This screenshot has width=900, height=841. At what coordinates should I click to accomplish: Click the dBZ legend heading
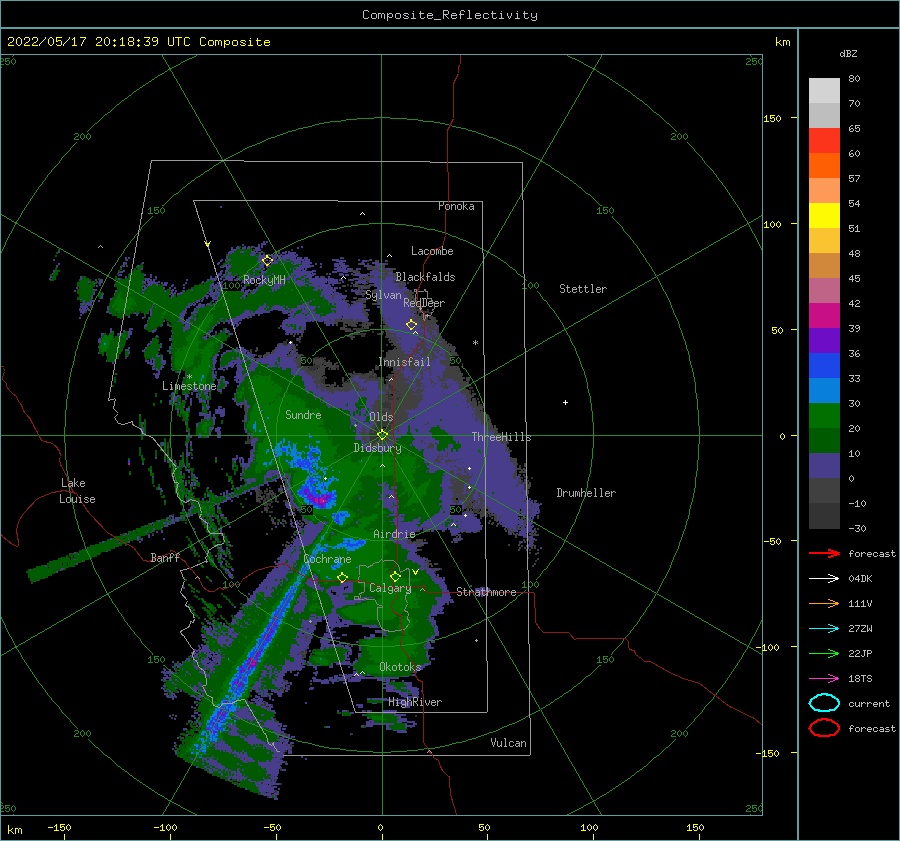pos(848,54)
